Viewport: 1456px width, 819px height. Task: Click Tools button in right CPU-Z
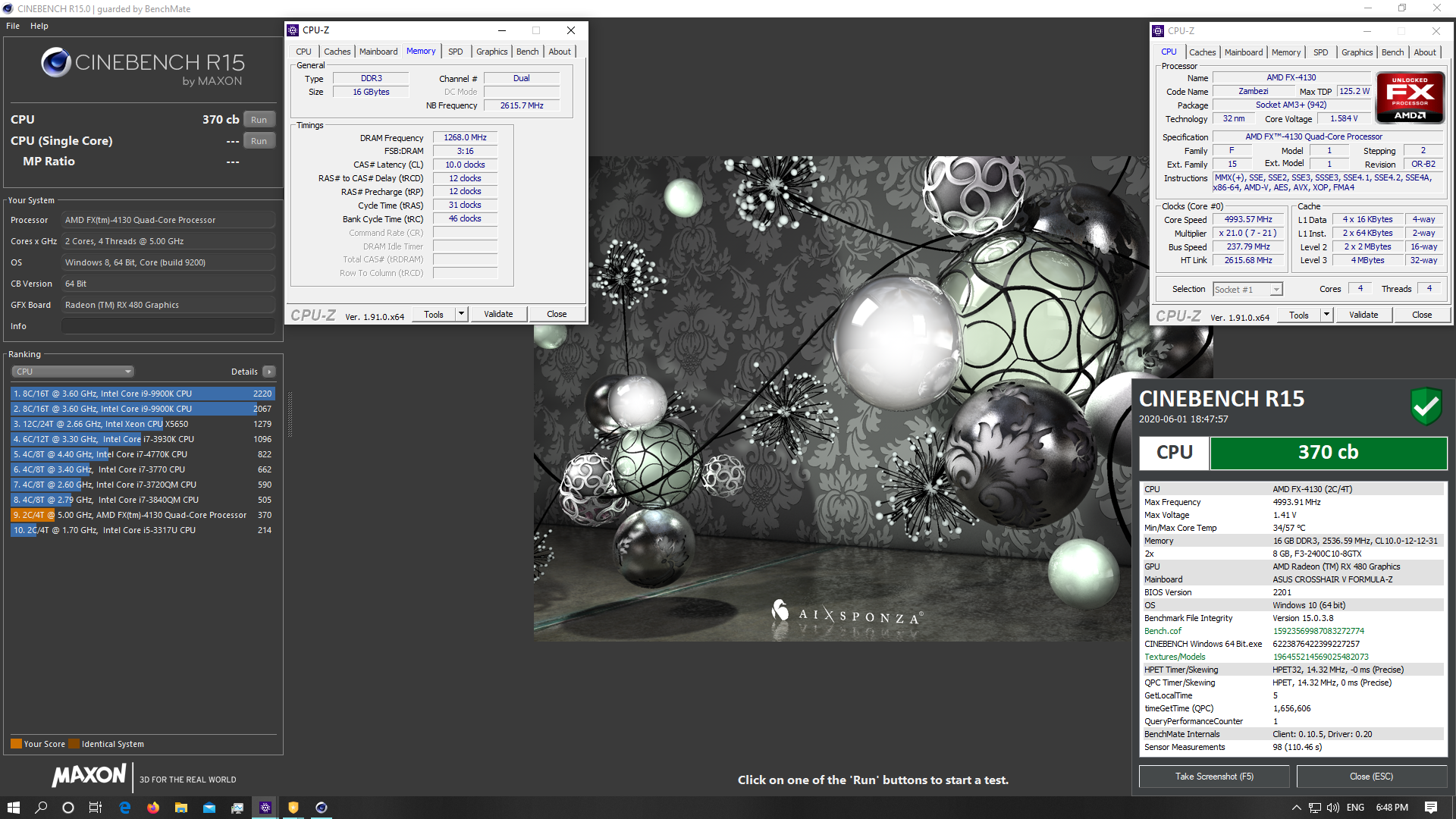(x=1298, y=315)
